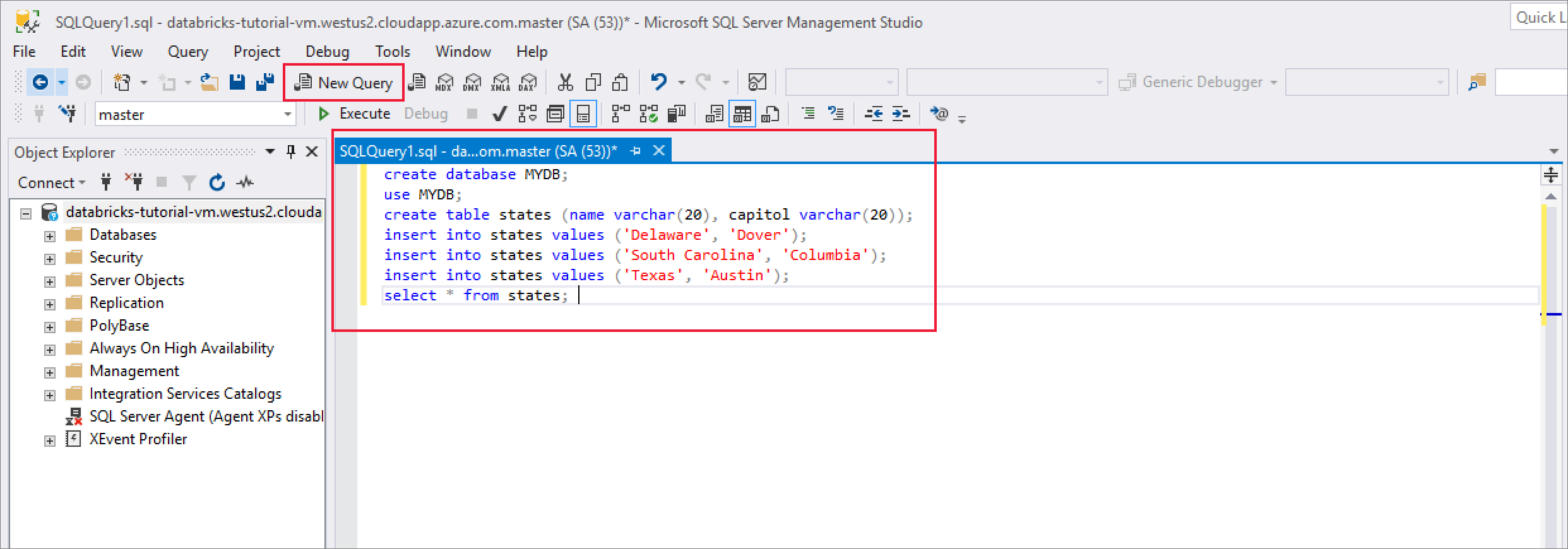
Task: Open the Edit menu
Action: (73, 51)
